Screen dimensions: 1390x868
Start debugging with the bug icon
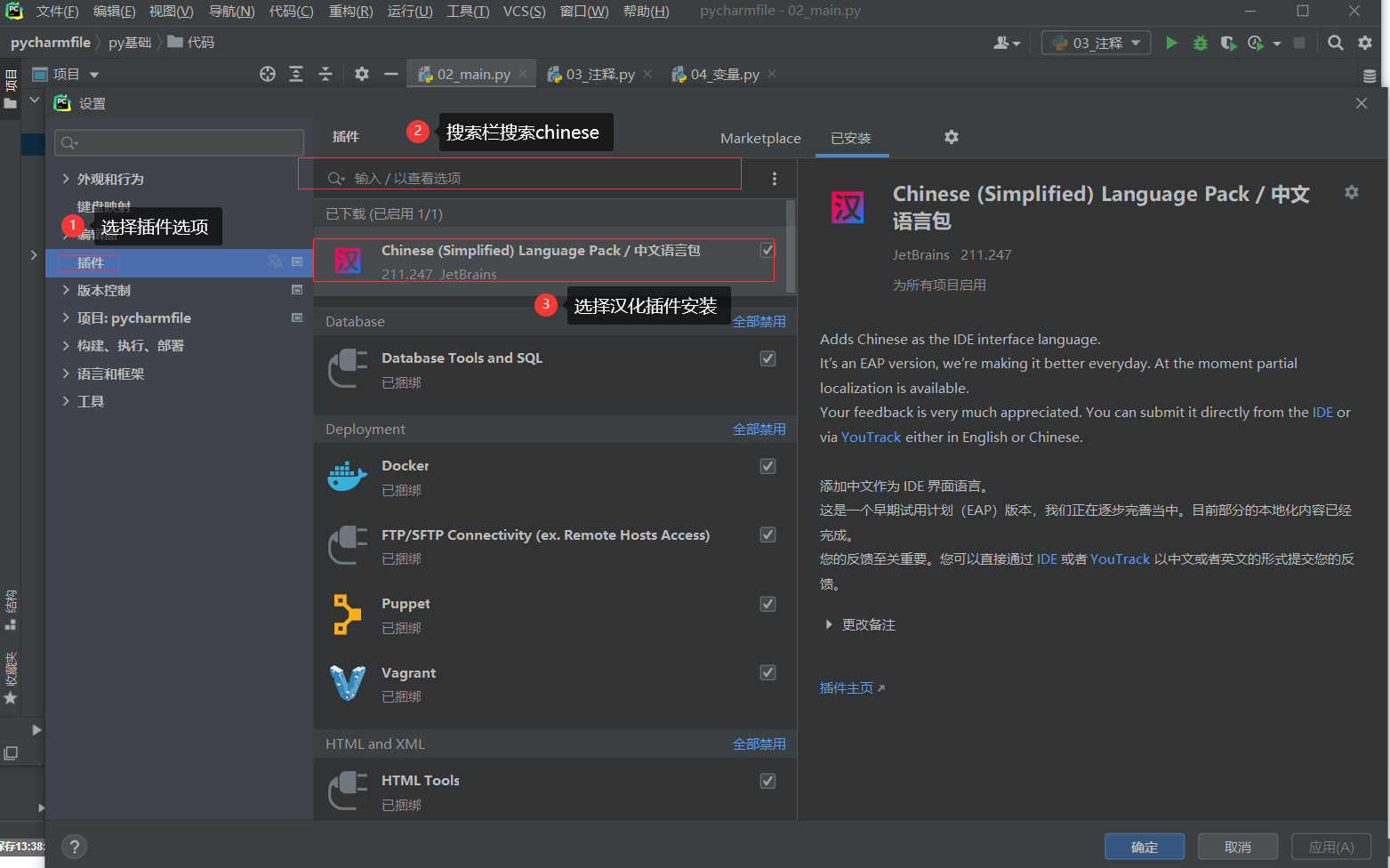pyautogui.click(x=1200, y=43)
